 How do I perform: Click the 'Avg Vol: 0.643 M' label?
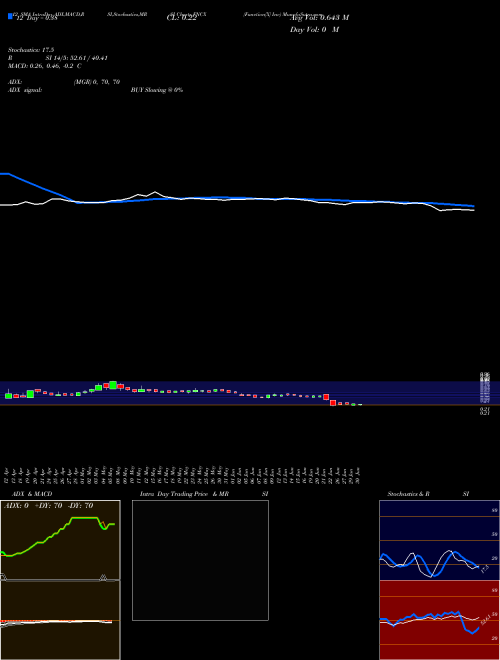(319, 18)
